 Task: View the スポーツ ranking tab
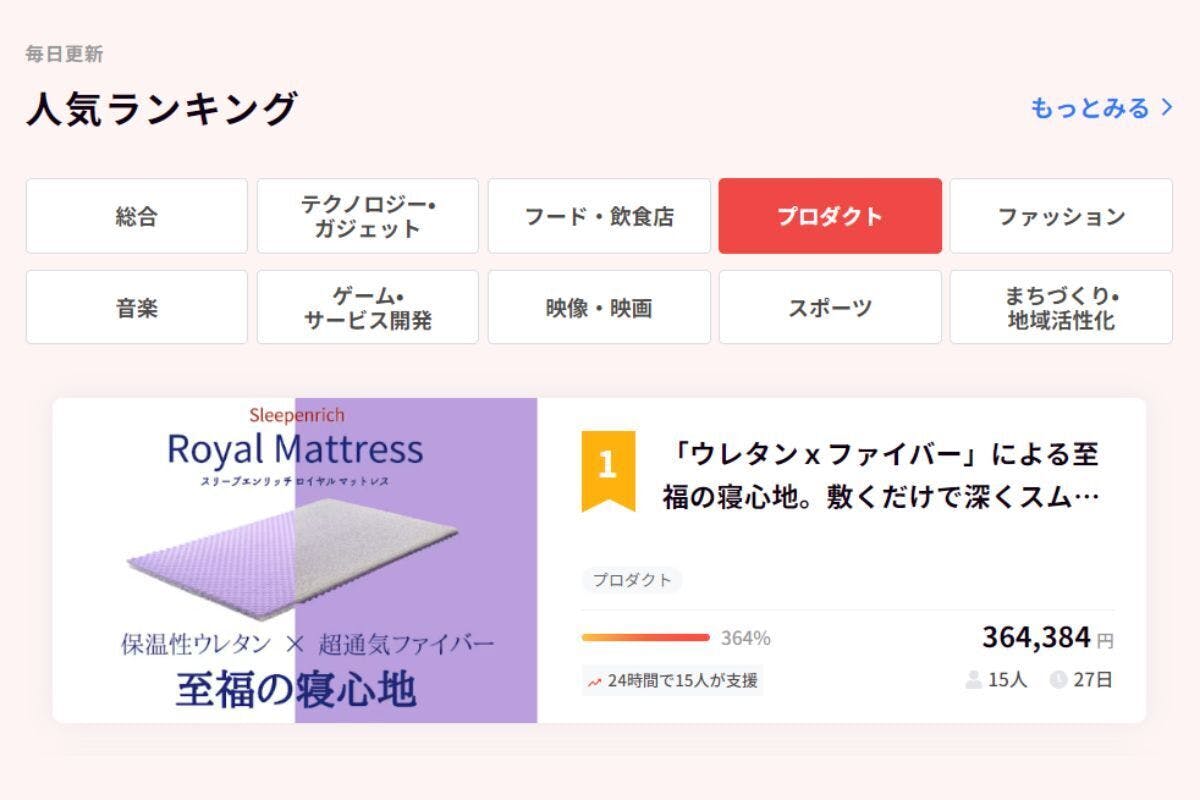pyautogui.click(x=830, y=308)
